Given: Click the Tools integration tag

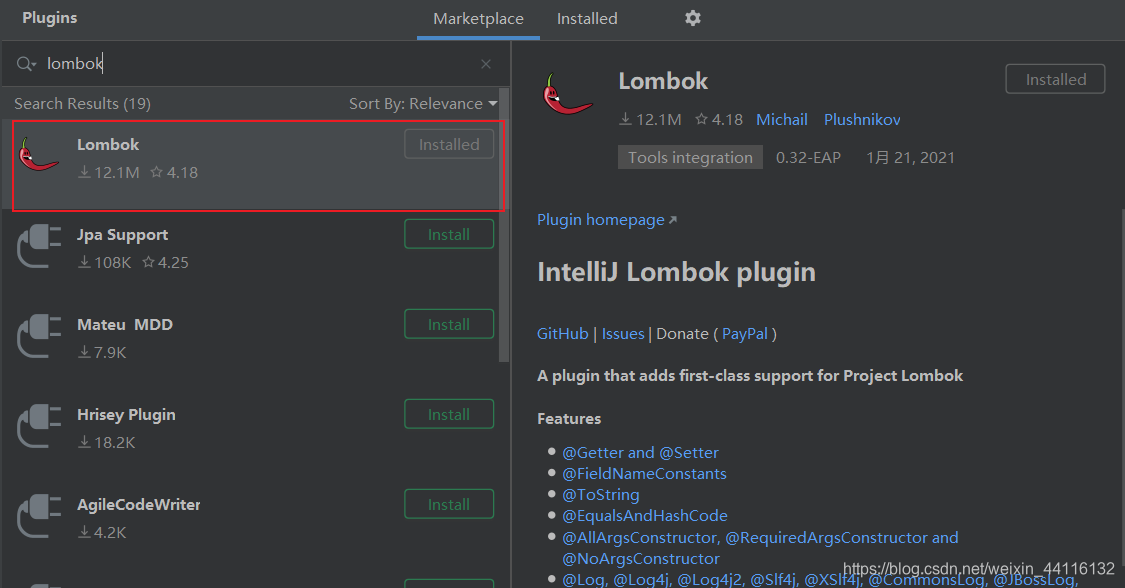Looking at the screenshot, I should [690, 158].
